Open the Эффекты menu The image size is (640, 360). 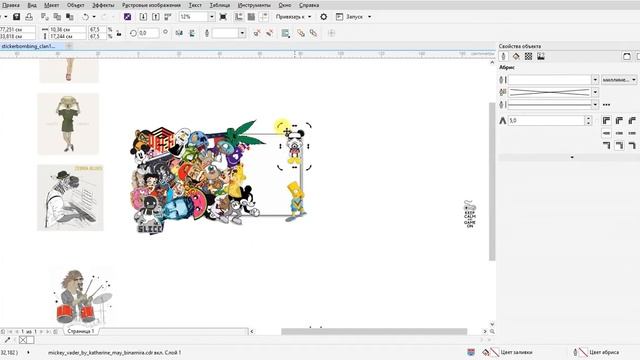(103, 5)
